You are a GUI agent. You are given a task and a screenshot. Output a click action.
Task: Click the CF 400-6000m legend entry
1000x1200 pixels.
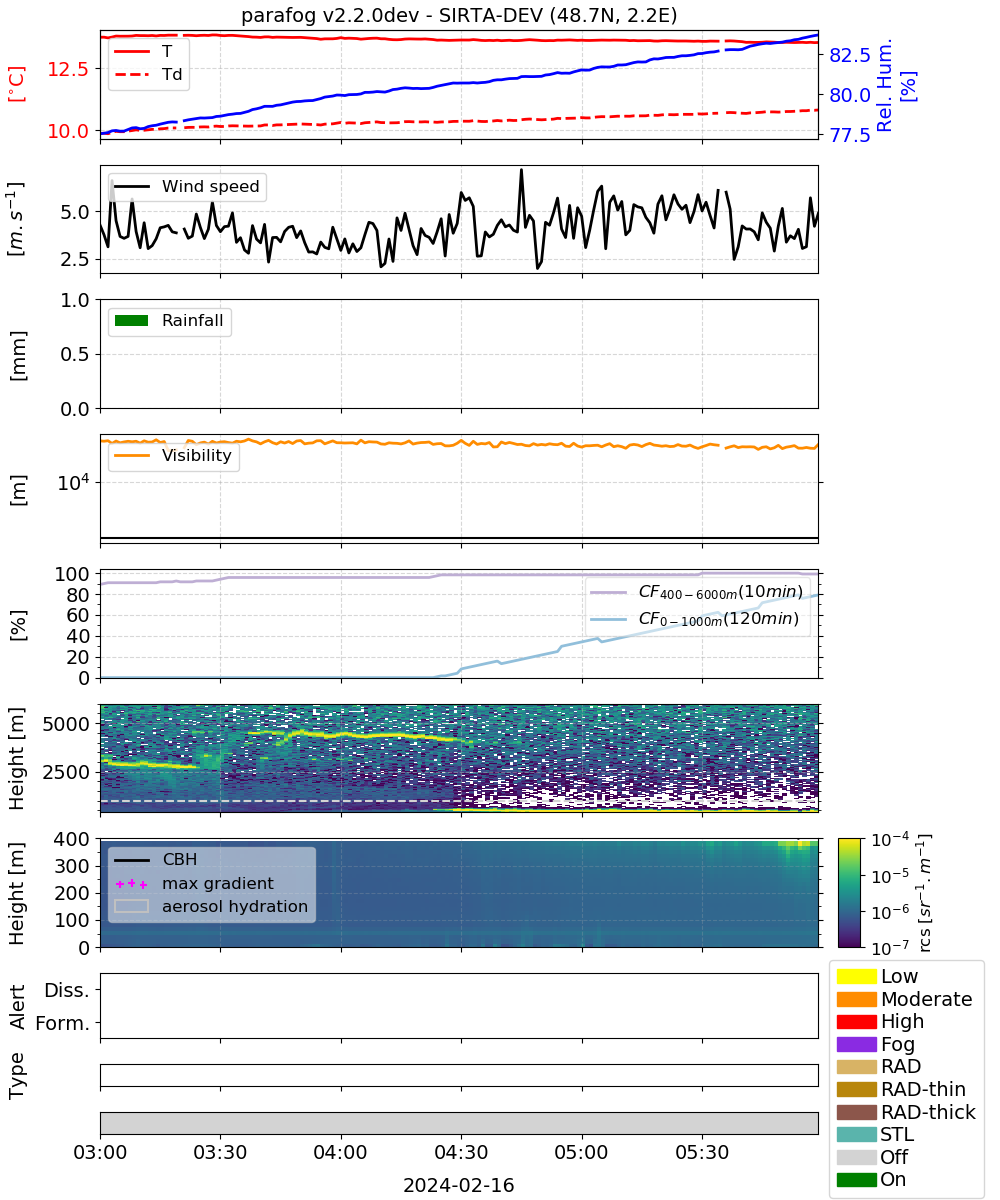(696, 592)
